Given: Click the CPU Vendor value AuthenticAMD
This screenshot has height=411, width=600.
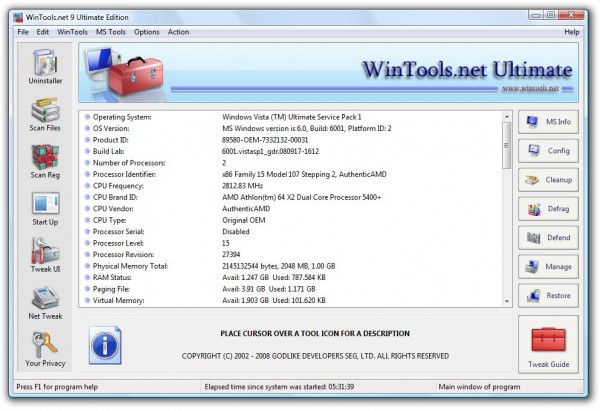Looking at the screenshot, I should click(x=246, y=209).
